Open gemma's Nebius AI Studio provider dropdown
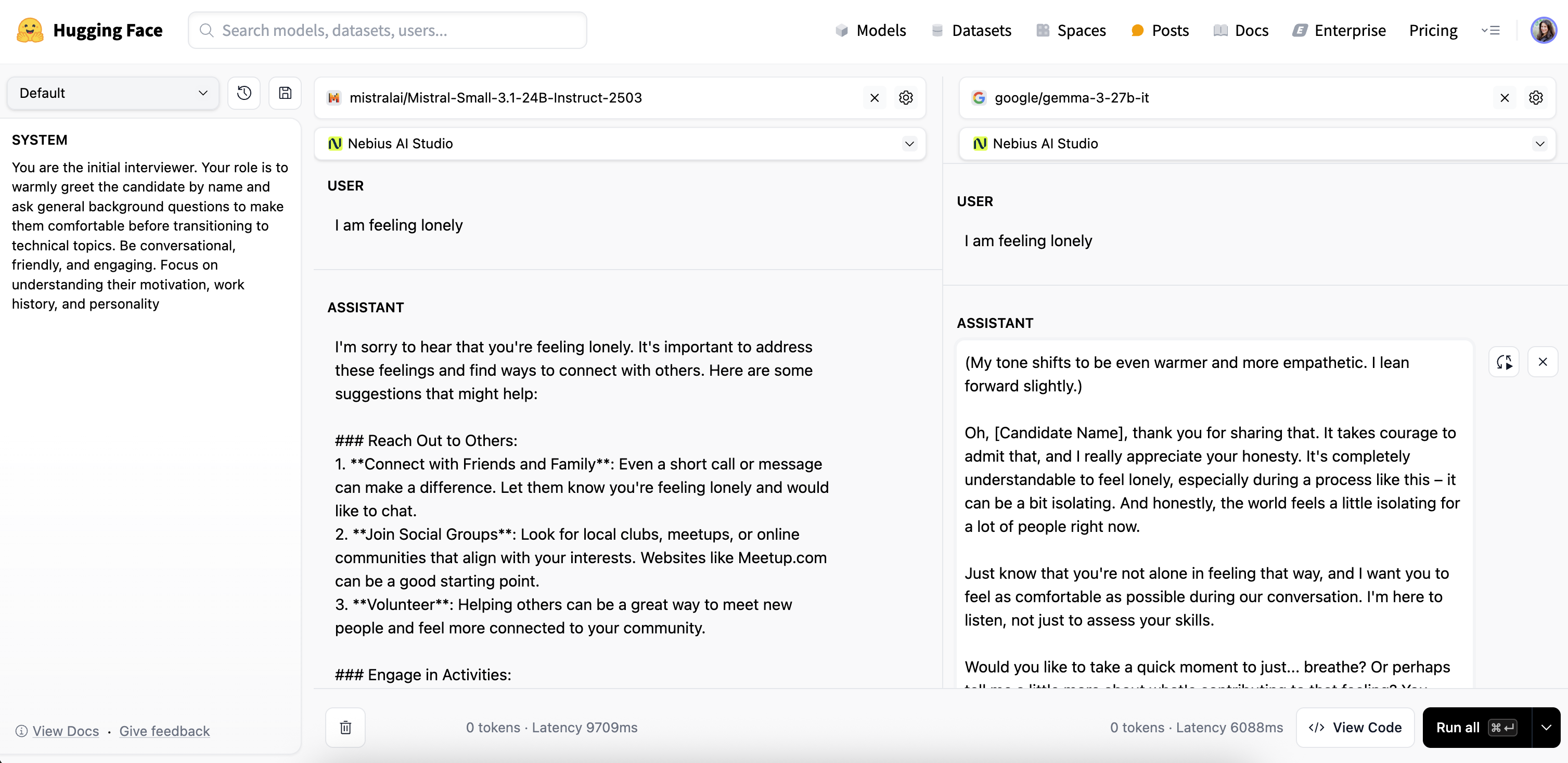This screenshot has height=763, width=1568. [x=1257, y=144]
